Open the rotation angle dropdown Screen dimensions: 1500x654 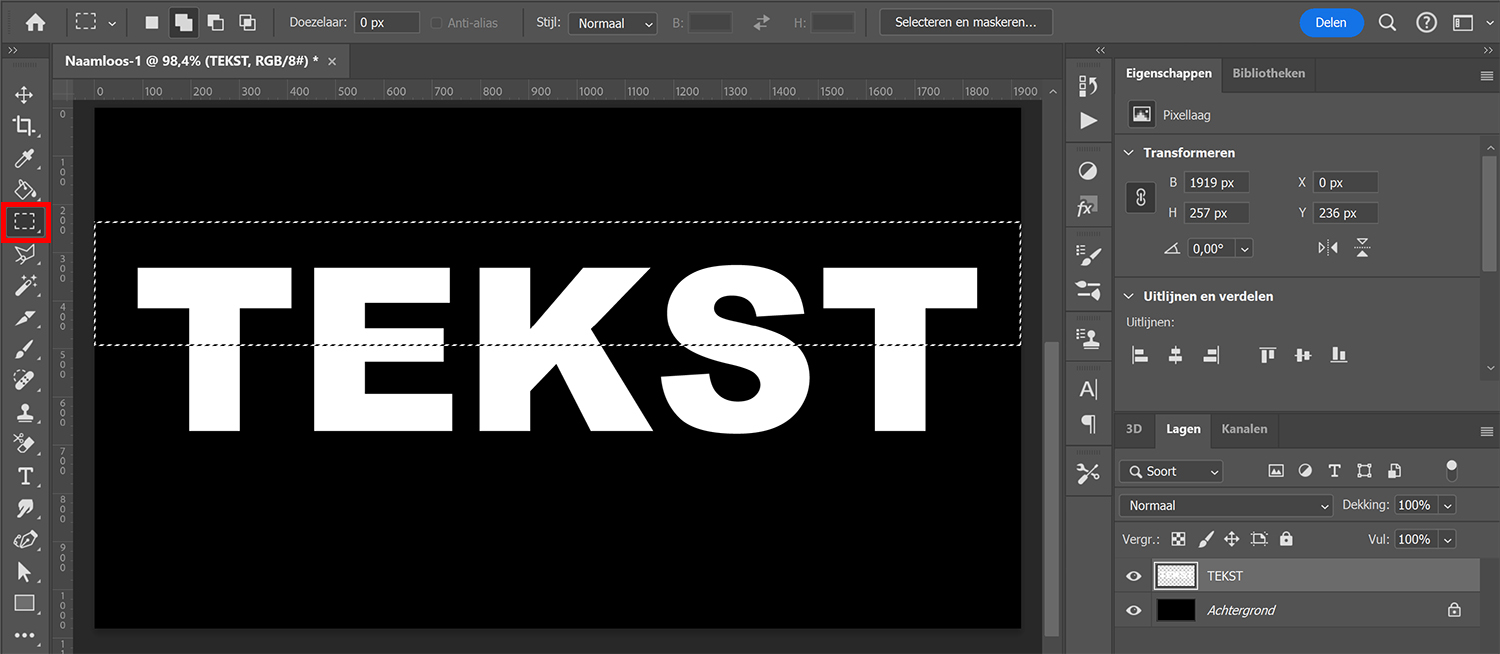click(1244, 249)
